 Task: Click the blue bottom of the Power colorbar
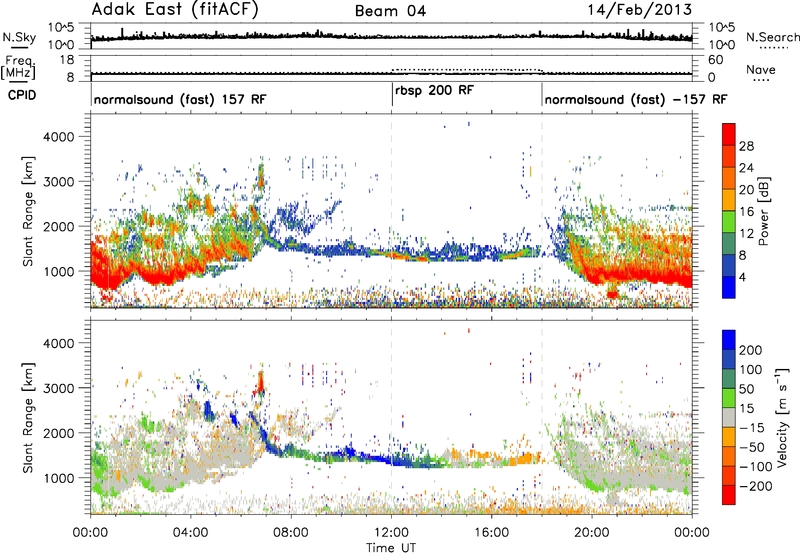pyautogui.click(x=729, y=287)
